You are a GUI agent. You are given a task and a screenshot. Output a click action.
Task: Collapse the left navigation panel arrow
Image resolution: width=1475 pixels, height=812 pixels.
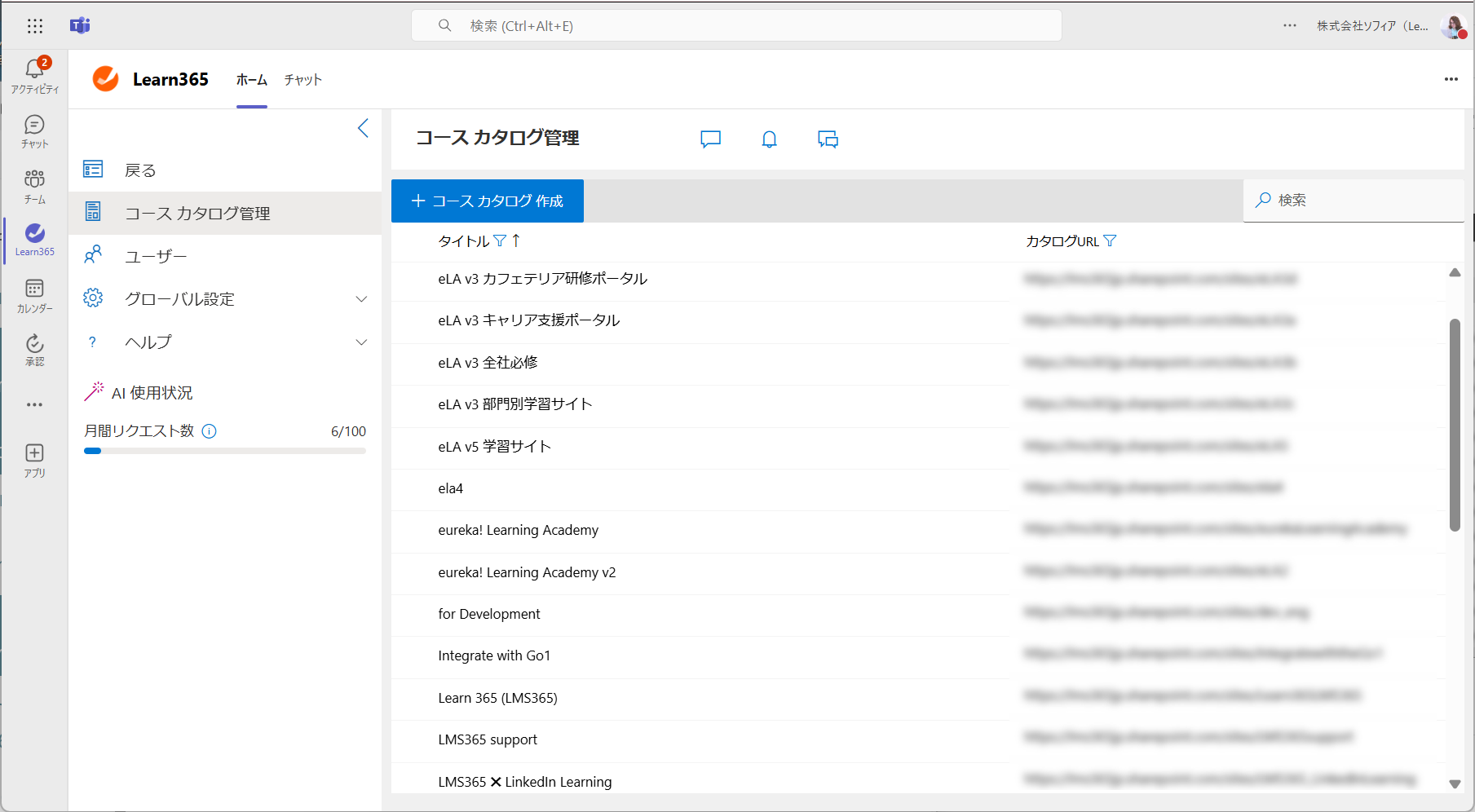coord(364,128)
